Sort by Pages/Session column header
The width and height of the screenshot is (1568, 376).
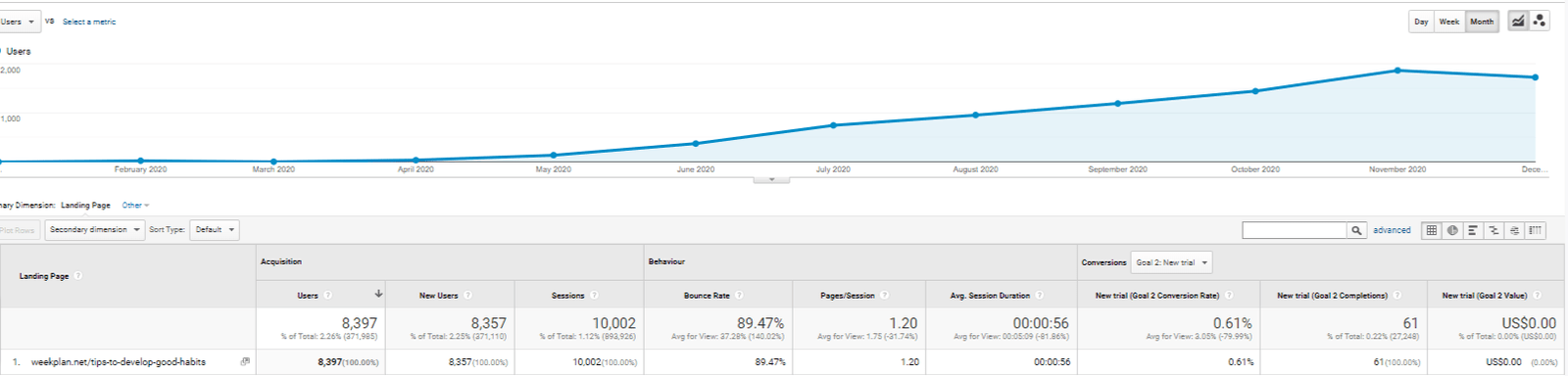(x=848, y=296)
